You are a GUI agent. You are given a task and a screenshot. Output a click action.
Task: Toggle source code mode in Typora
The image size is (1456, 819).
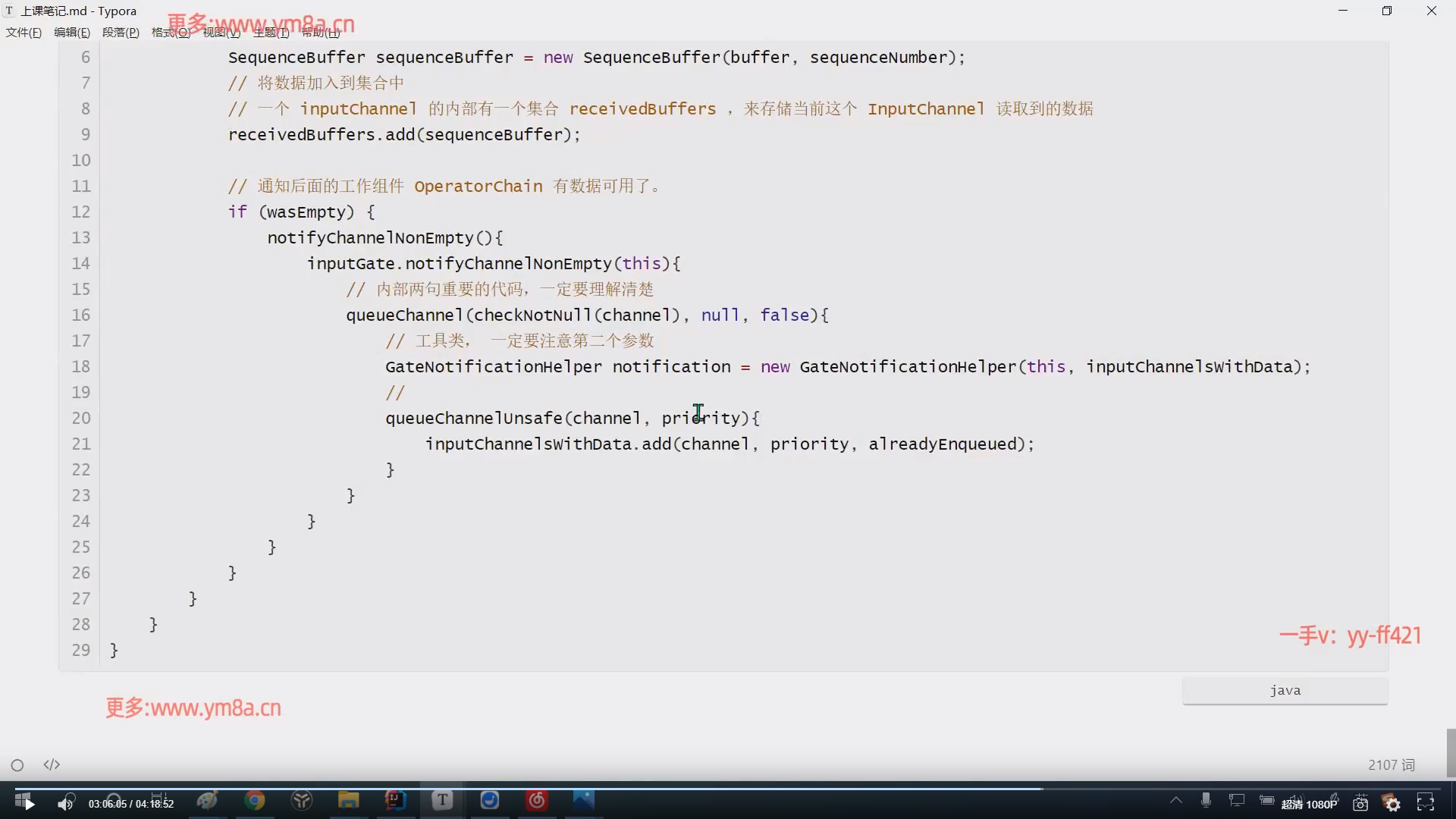[x=52, y=764]
